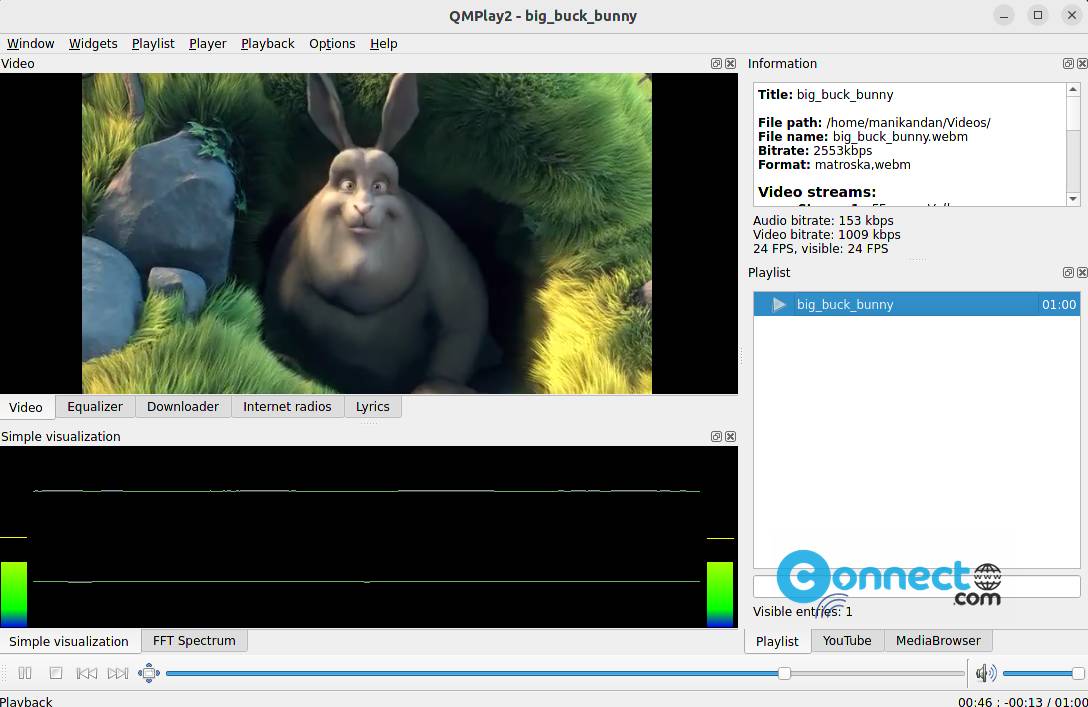Close the Information panel

pyautogui.click(x=1082, y=63)
